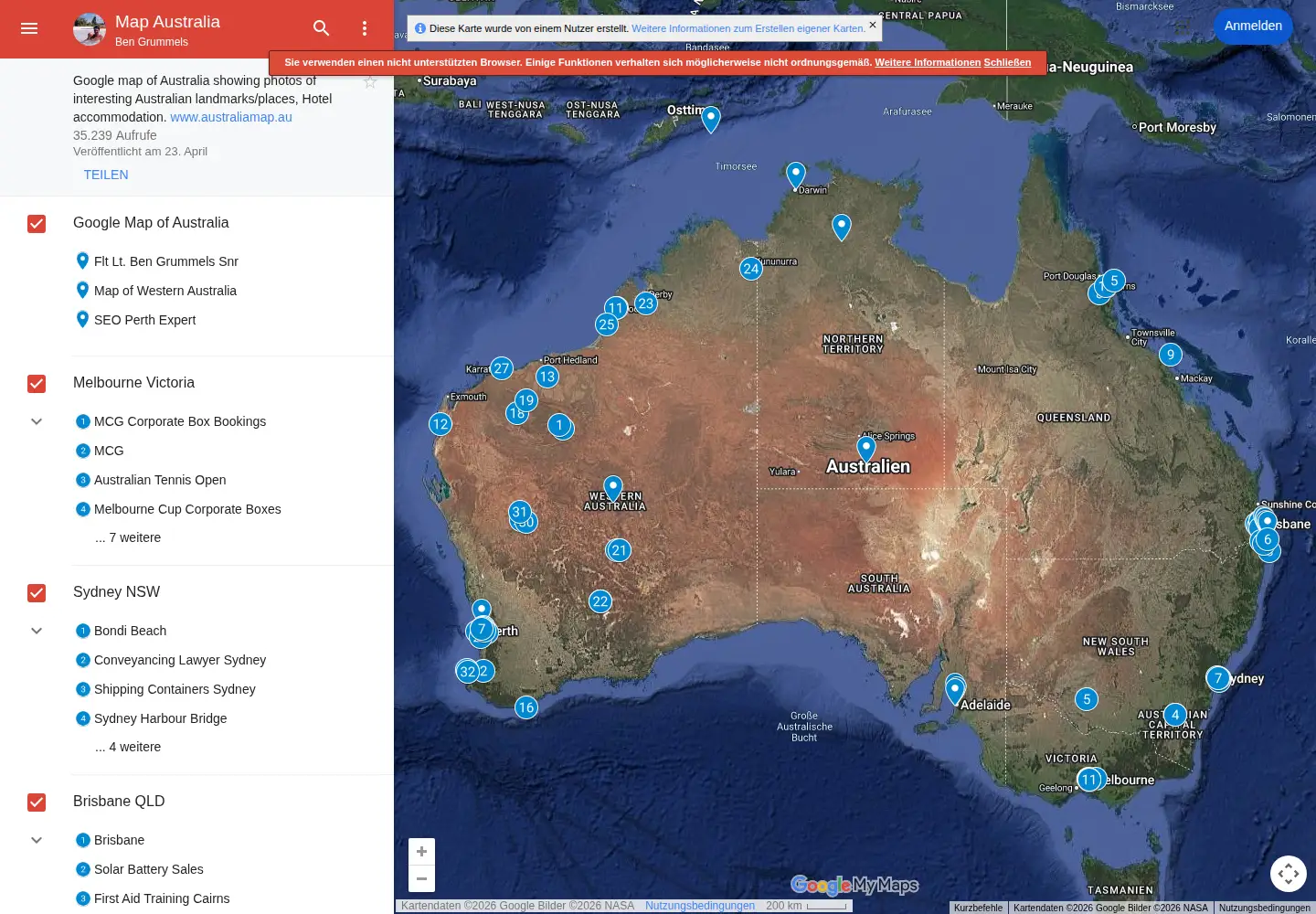The width and height of the screenshot is (1316, 914).
Task: Select marker 13 near Port Hedland
Action: [547, 377]
